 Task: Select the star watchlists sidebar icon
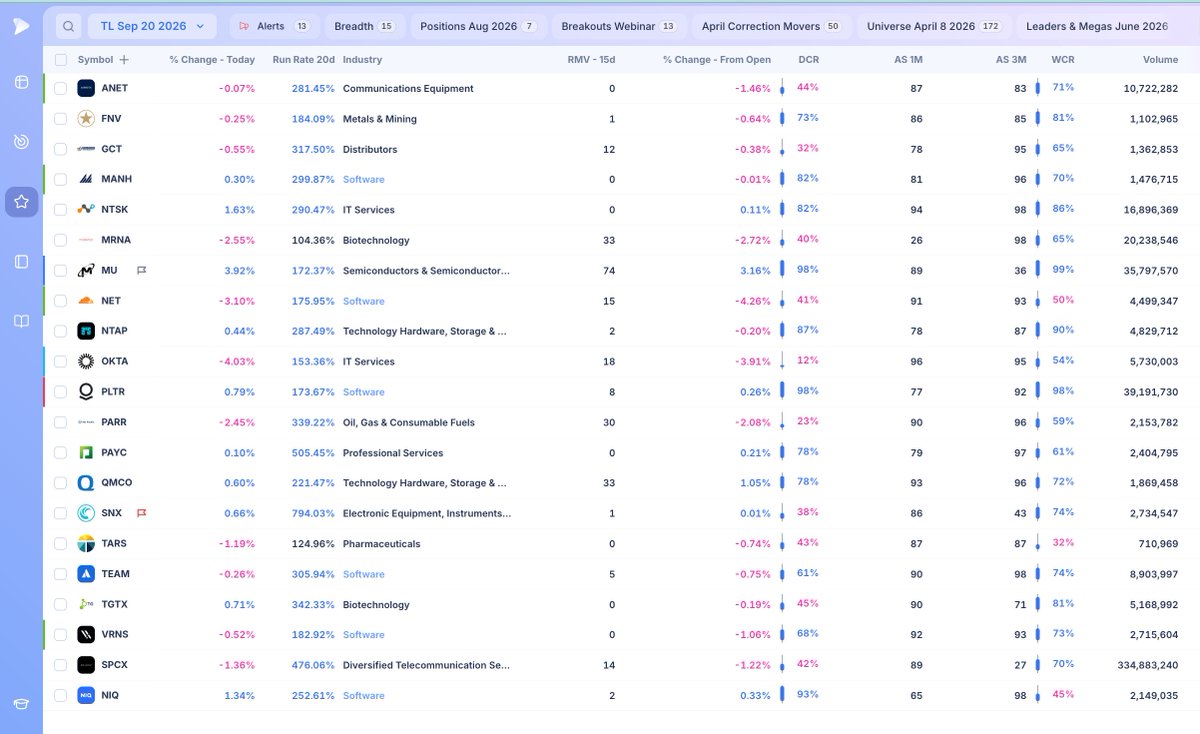point(21,202)
